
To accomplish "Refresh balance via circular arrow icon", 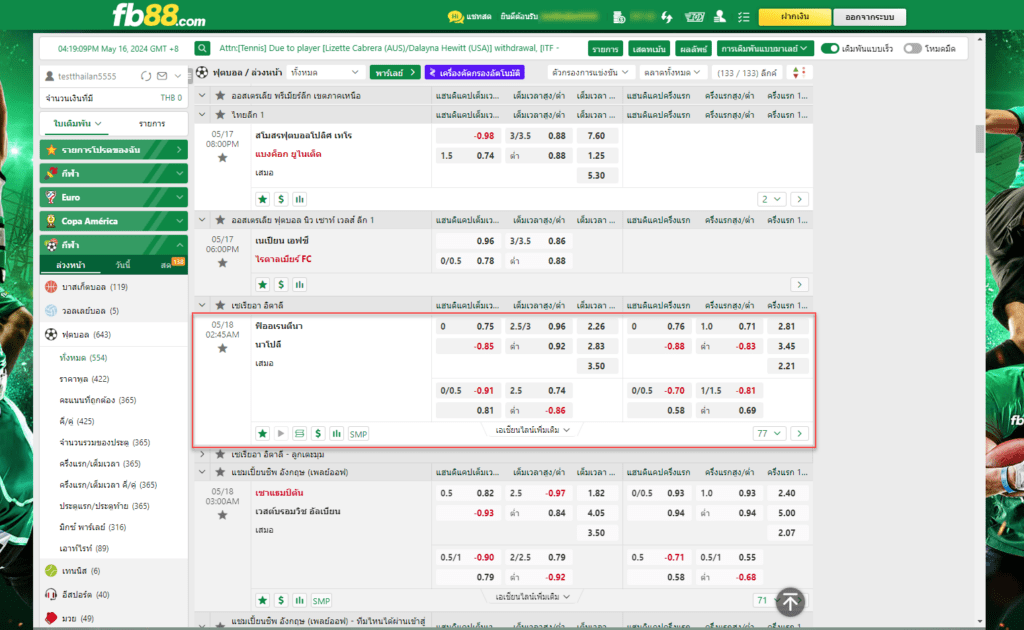I will (146, 76).
